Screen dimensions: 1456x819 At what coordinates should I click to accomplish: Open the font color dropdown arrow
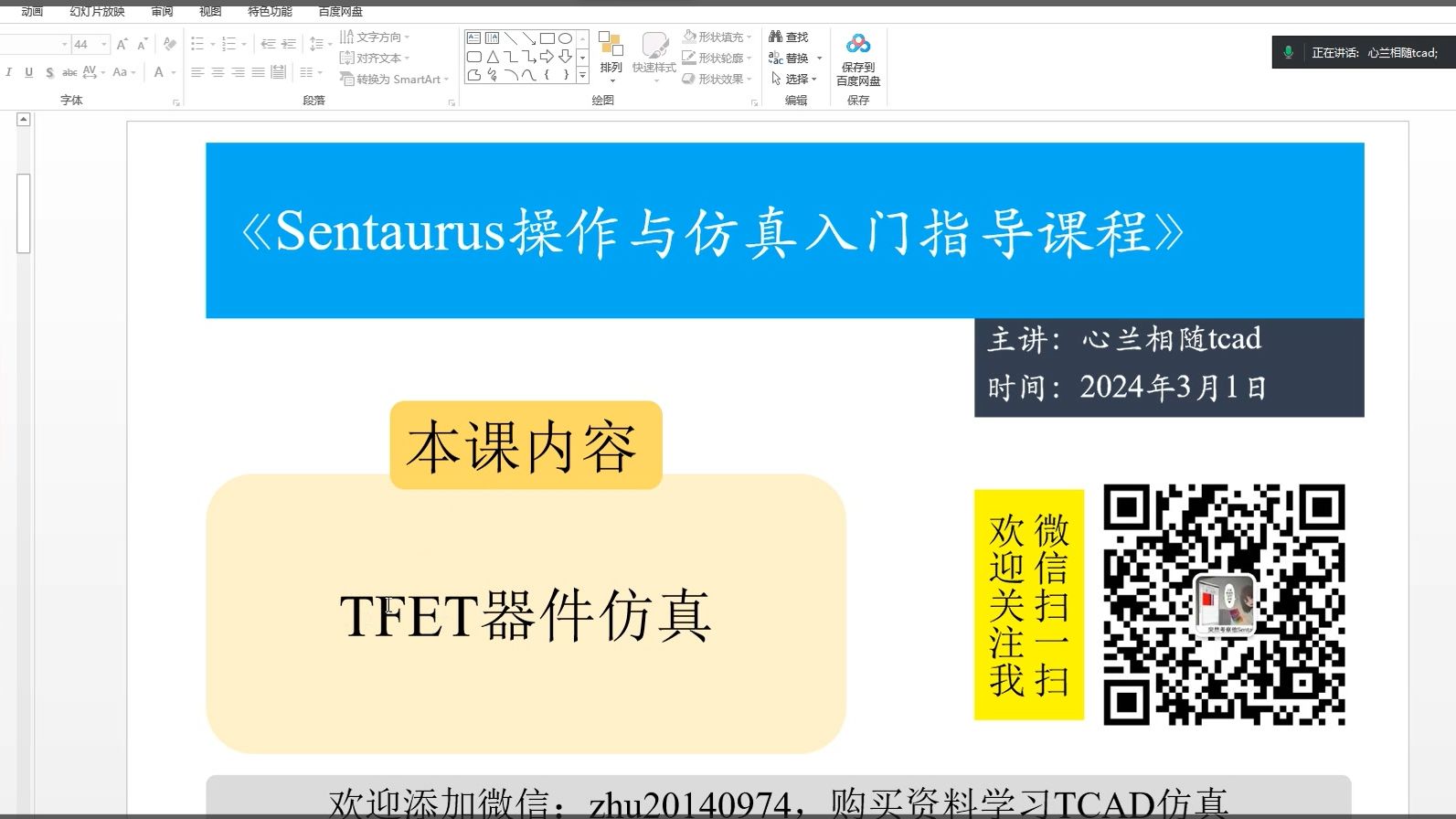(174, 72)
